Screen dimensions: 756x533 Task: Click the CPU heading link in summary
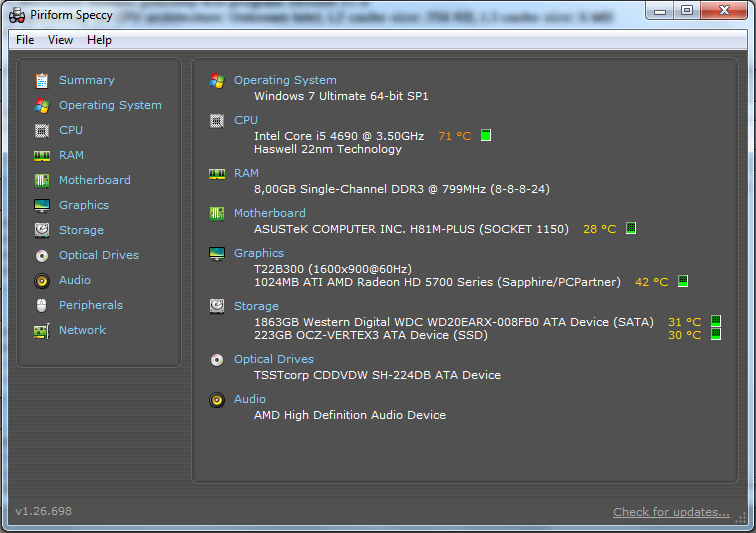(246, 121)
